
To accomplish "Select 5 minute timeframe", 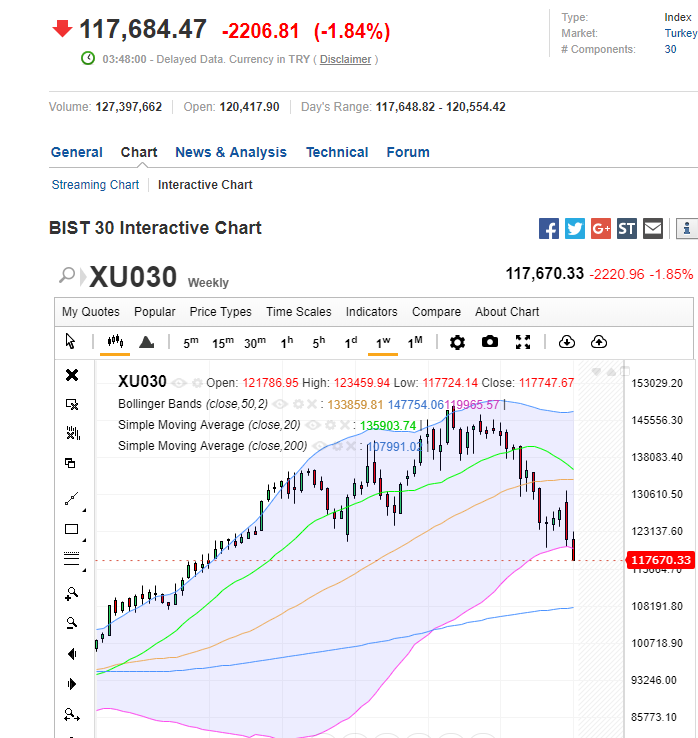I will 191,342.
